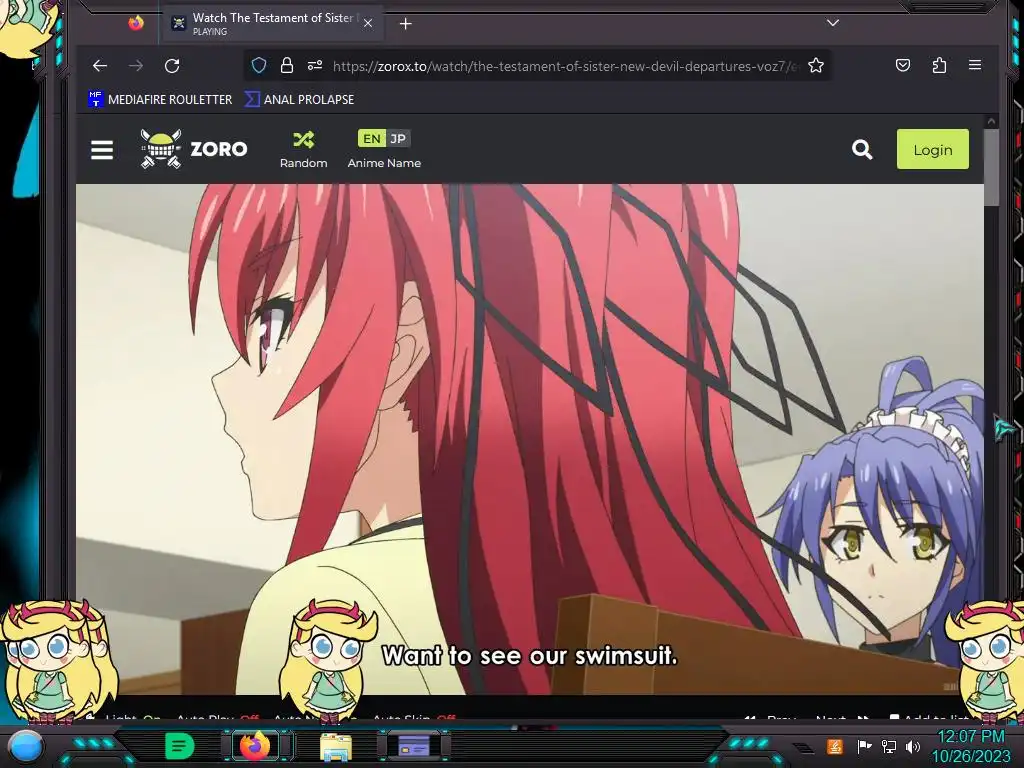Open the MEDIAFIRE ROULETTER bookmark
1024x768 pixels.
(x=160, y=99)
